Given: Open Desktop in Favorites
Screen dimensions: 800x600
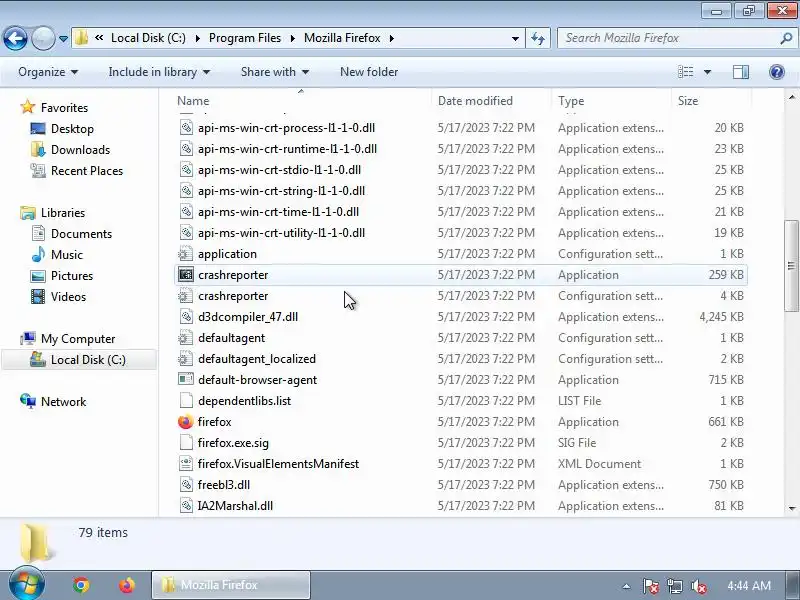Looking at the screenshot, I should (x=72, y=129).
